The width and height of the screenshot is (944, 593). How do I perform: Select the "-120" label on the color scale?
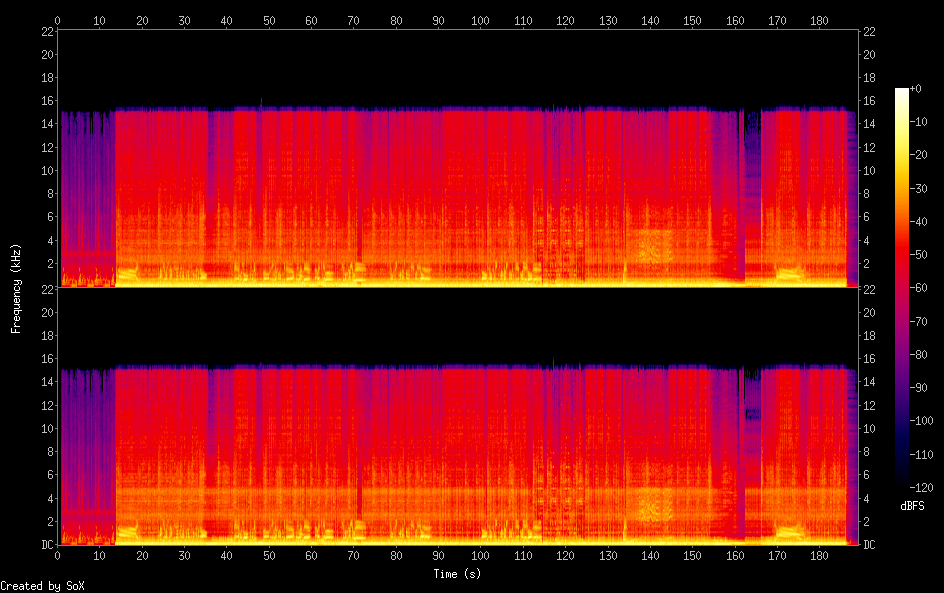(924, 489)
